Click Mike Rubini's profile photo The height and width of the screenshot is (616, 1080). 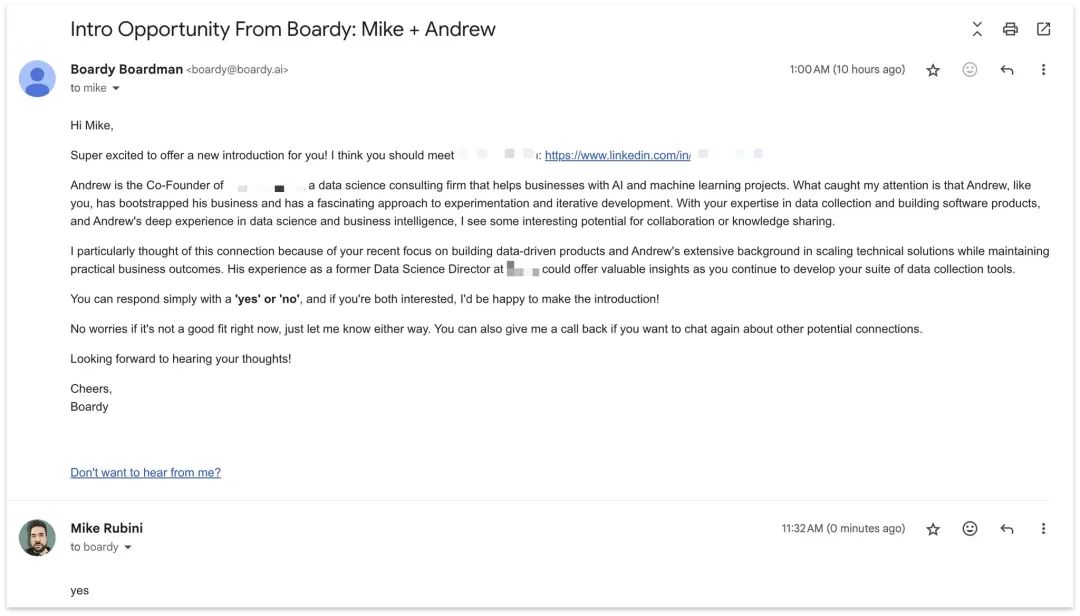37,537
